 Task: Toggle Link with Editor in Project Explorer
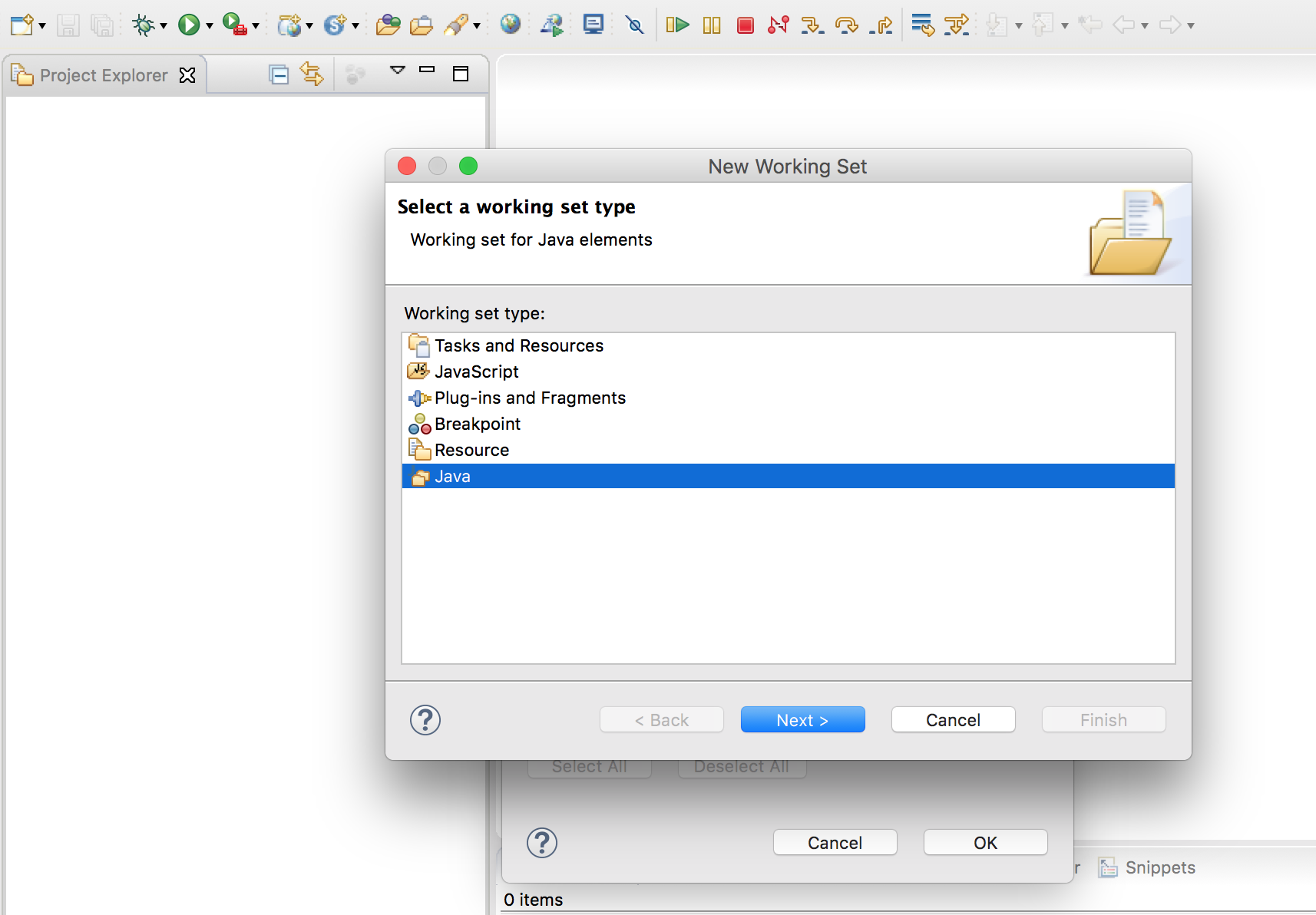[312, 74]
